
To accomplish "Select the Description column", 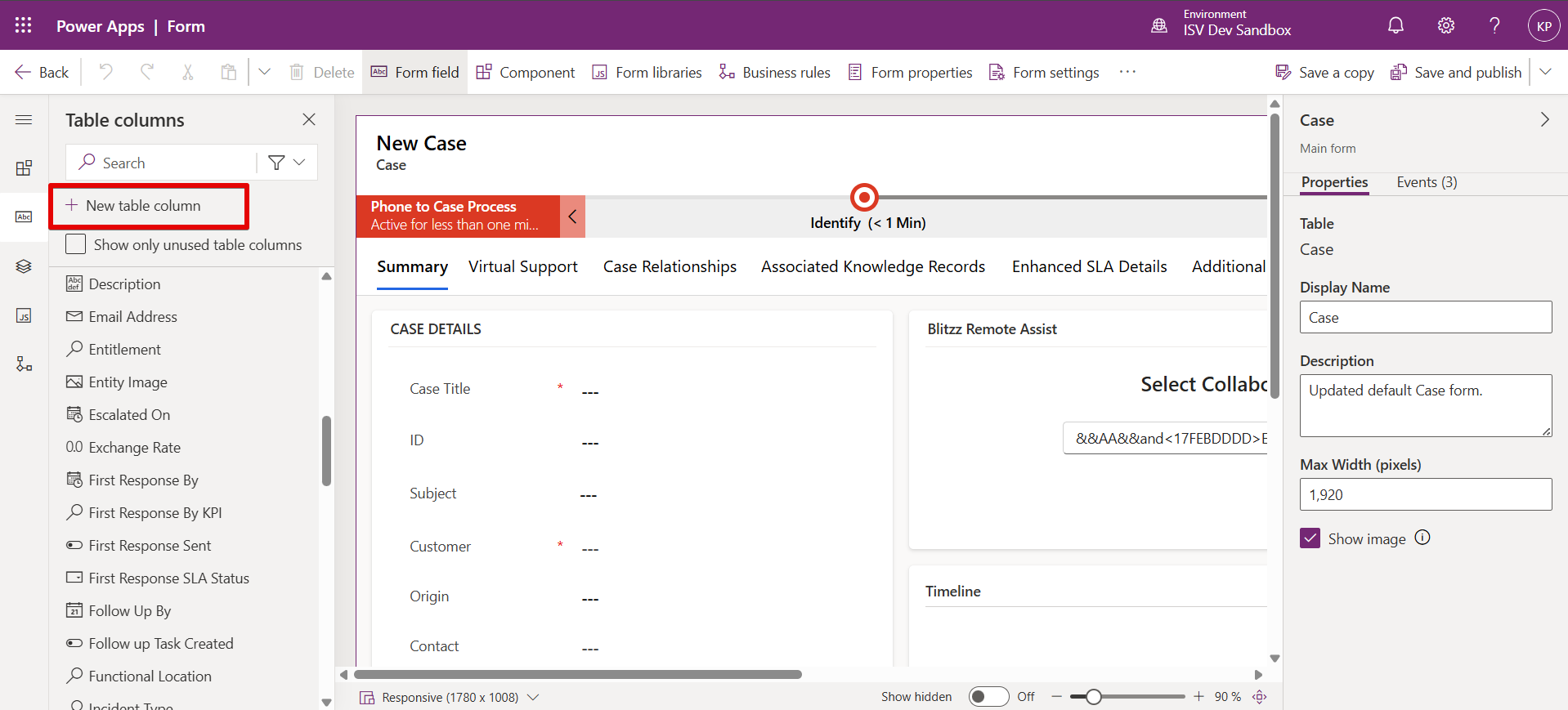I will click(114, 284).
